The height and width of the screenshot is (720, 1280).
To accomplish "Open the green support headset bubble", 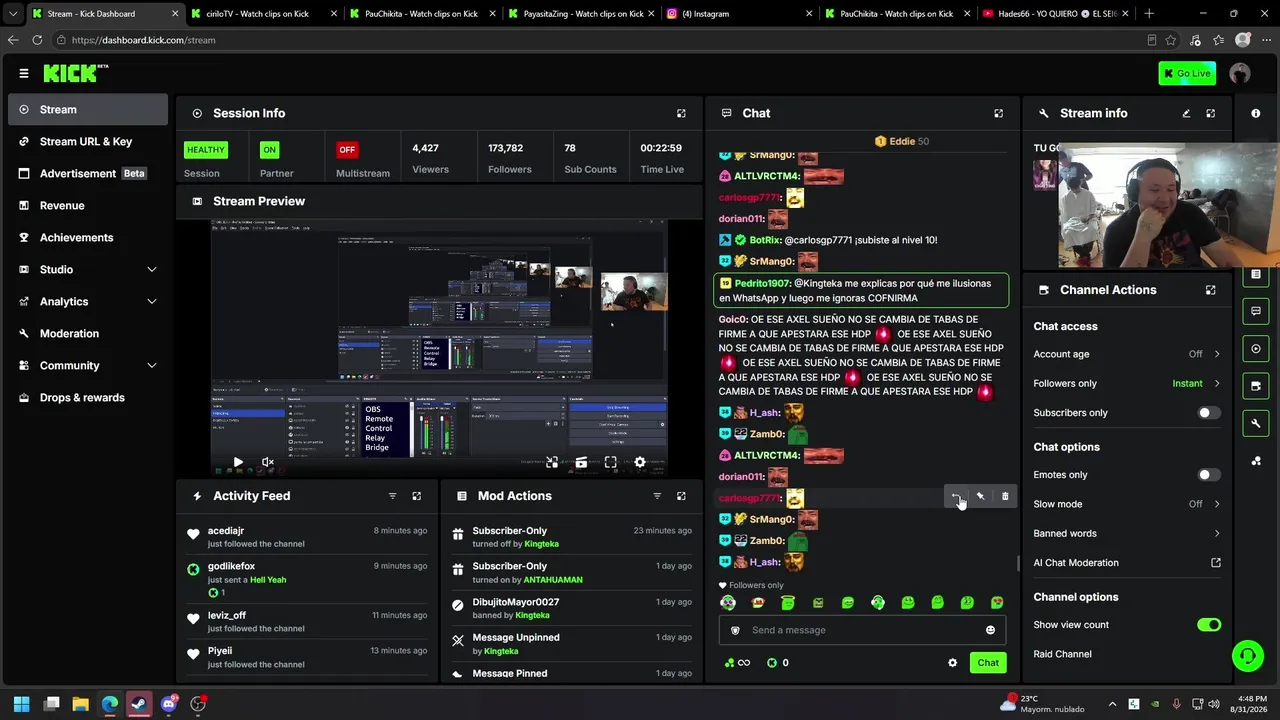I will tap(1247, 656).
